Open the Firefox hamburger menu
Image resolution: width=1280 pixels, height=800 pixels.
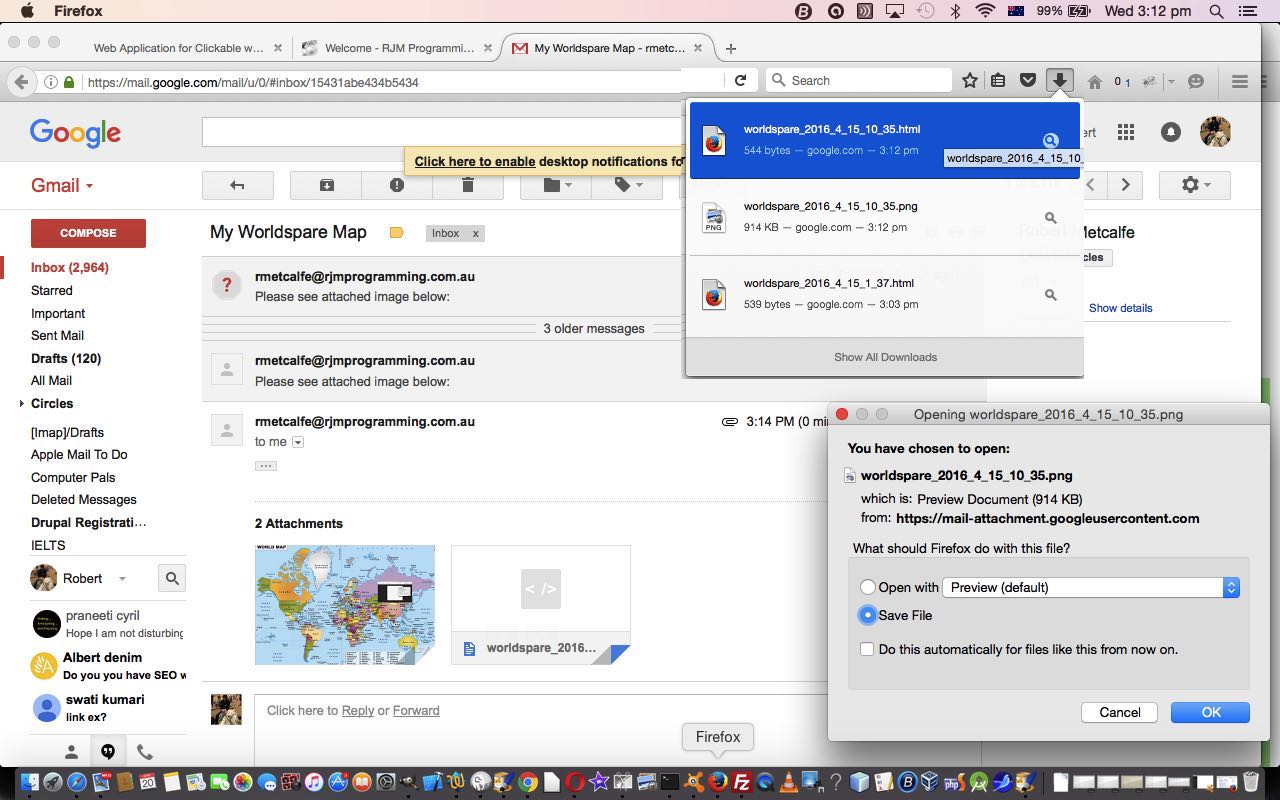(1240, 82)
